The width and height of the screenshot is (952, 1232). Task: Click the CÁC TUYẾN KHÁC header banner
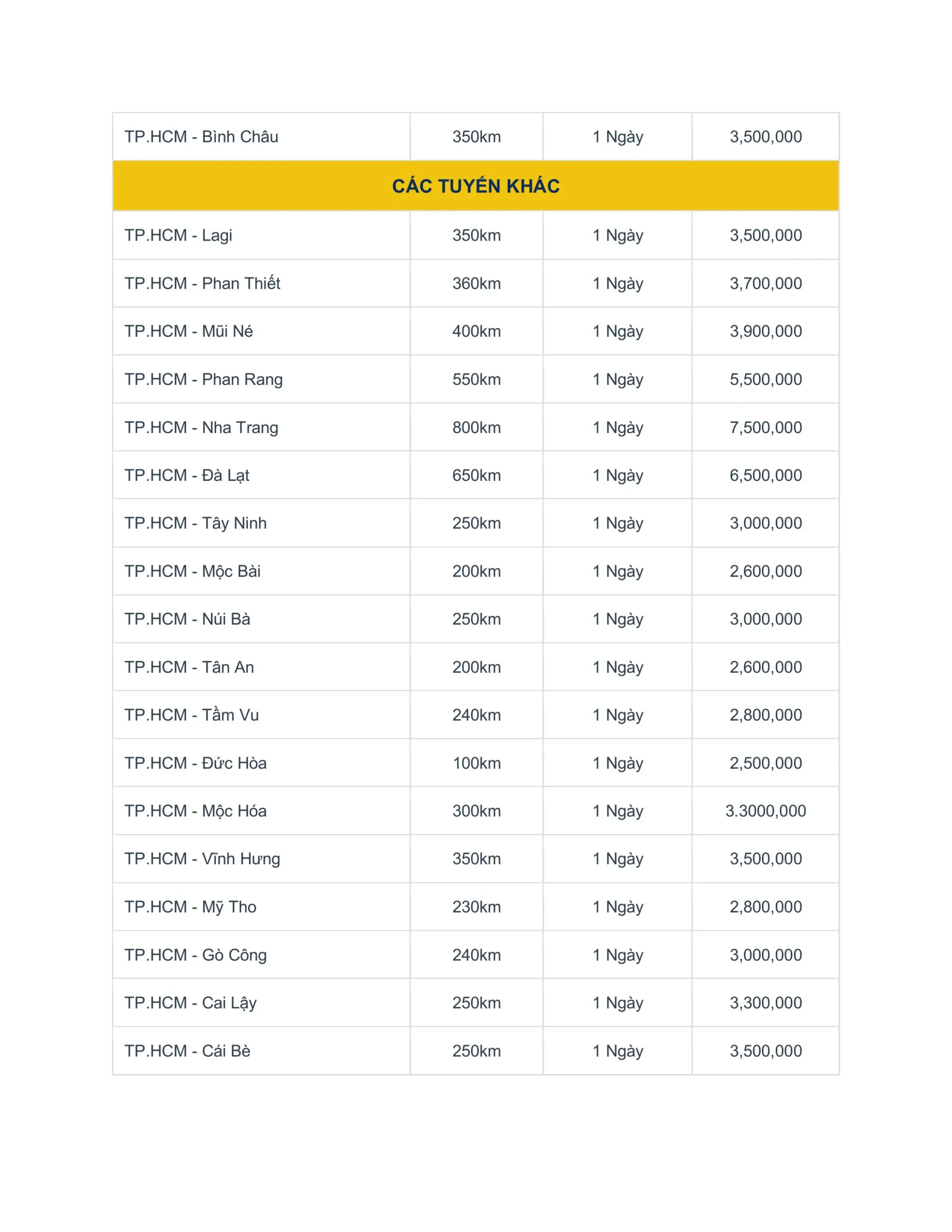(476, 186)
